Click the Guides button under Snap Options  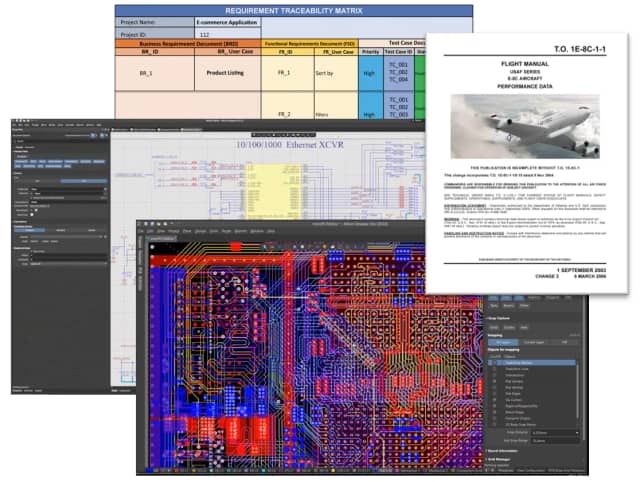(509, 328)
